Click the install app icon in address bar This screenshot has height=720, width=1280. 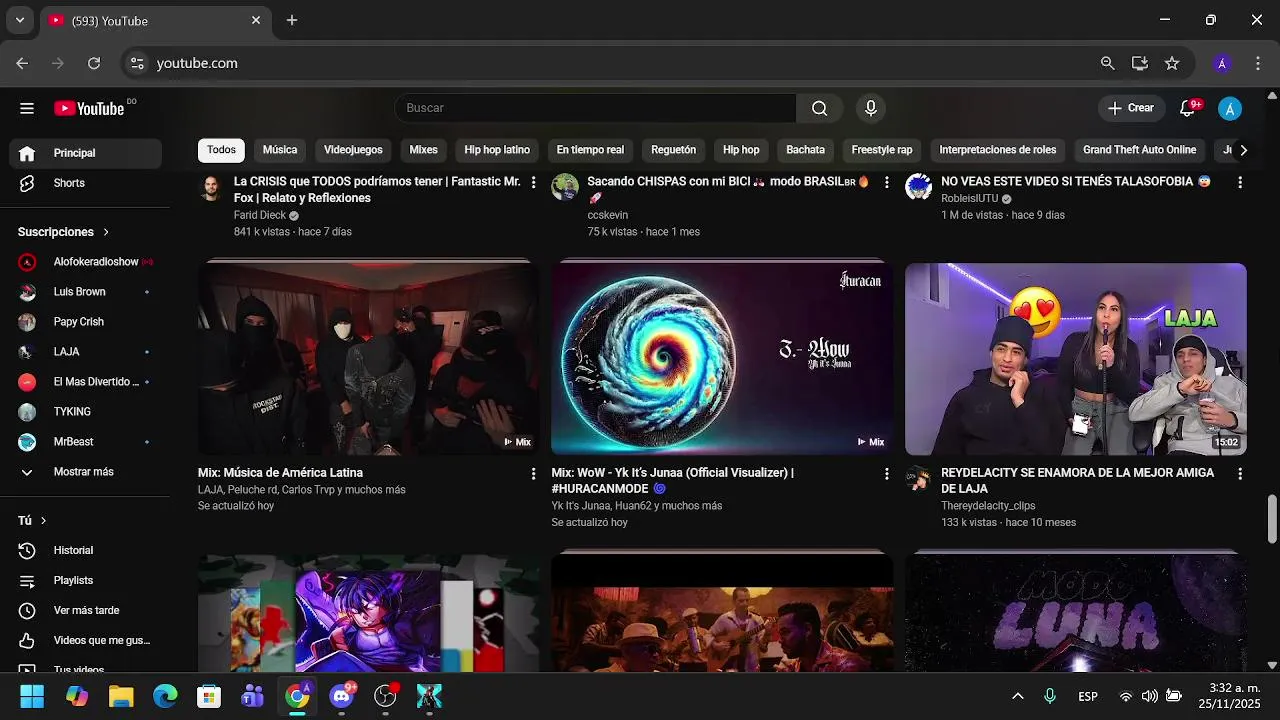1139,63
